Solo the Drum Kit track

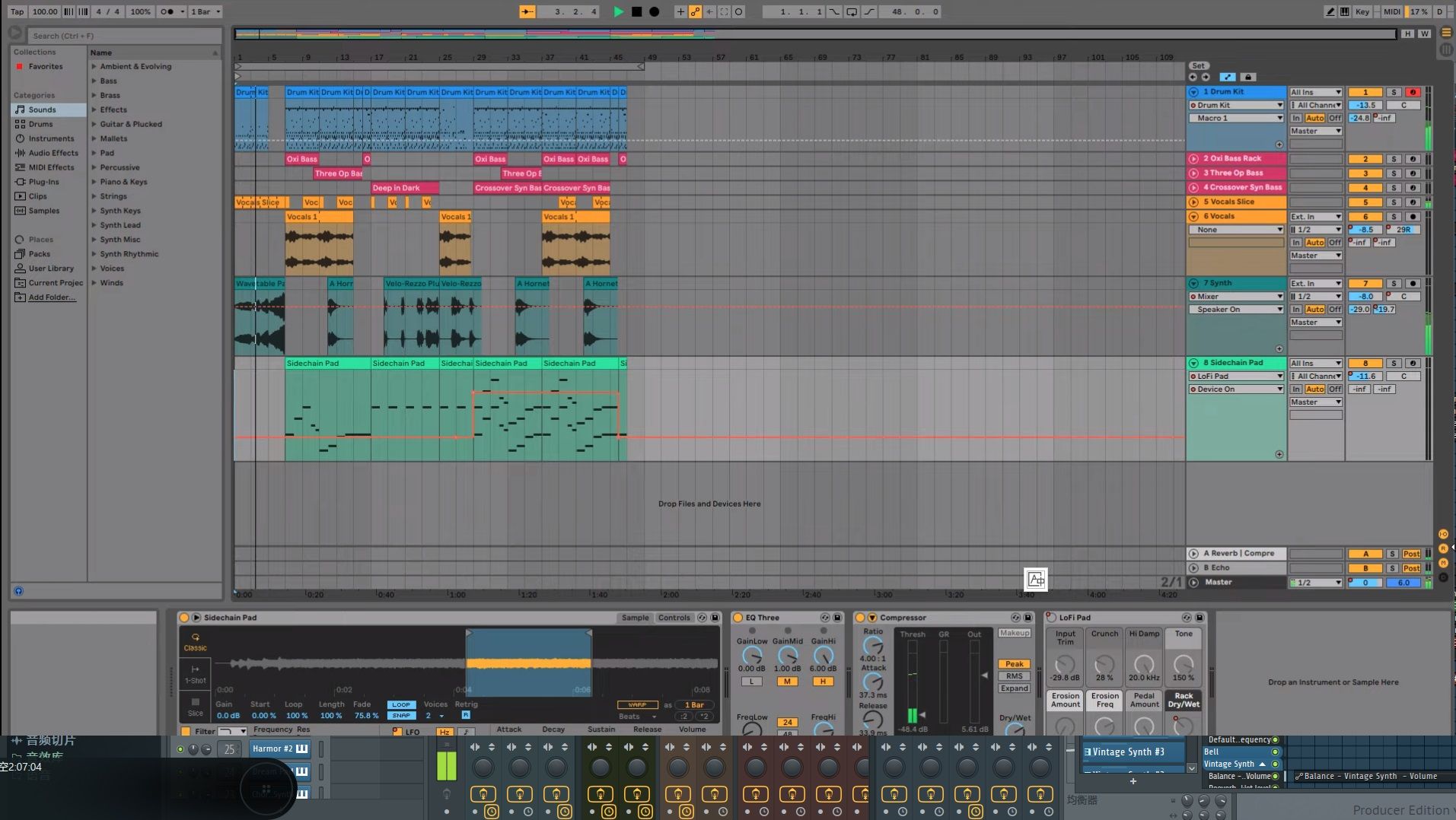1394,92
